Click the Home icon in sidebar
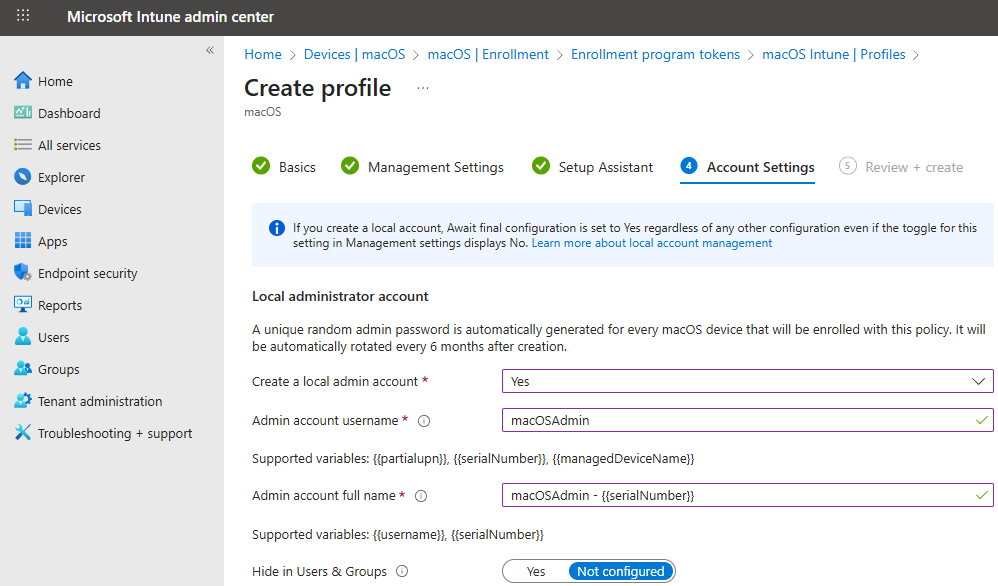This screenshot has width=998, height=586. [23, 81]
